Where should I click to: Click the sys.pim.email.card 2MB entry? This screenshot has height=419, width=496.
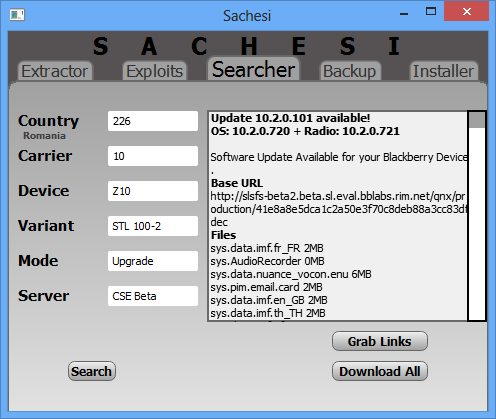[x=266, y=287]
